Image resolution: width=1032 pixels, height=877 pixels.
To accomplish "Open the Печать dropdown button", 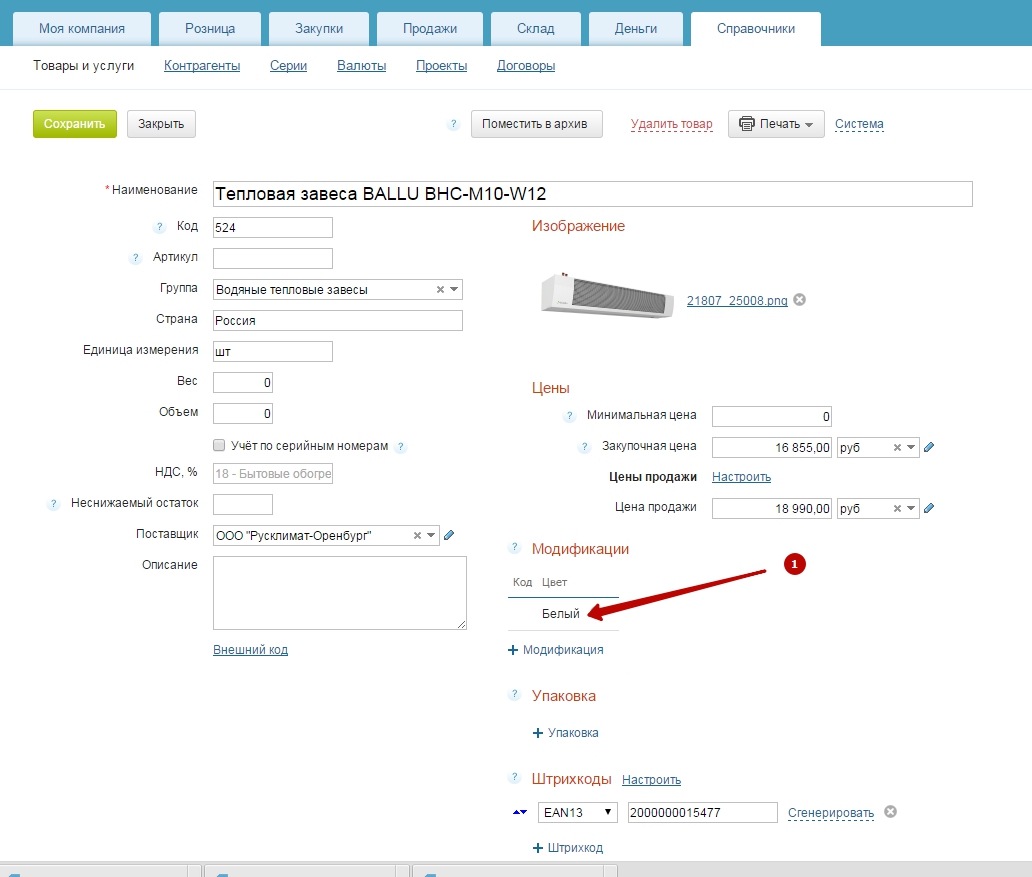I will (776, 124).
